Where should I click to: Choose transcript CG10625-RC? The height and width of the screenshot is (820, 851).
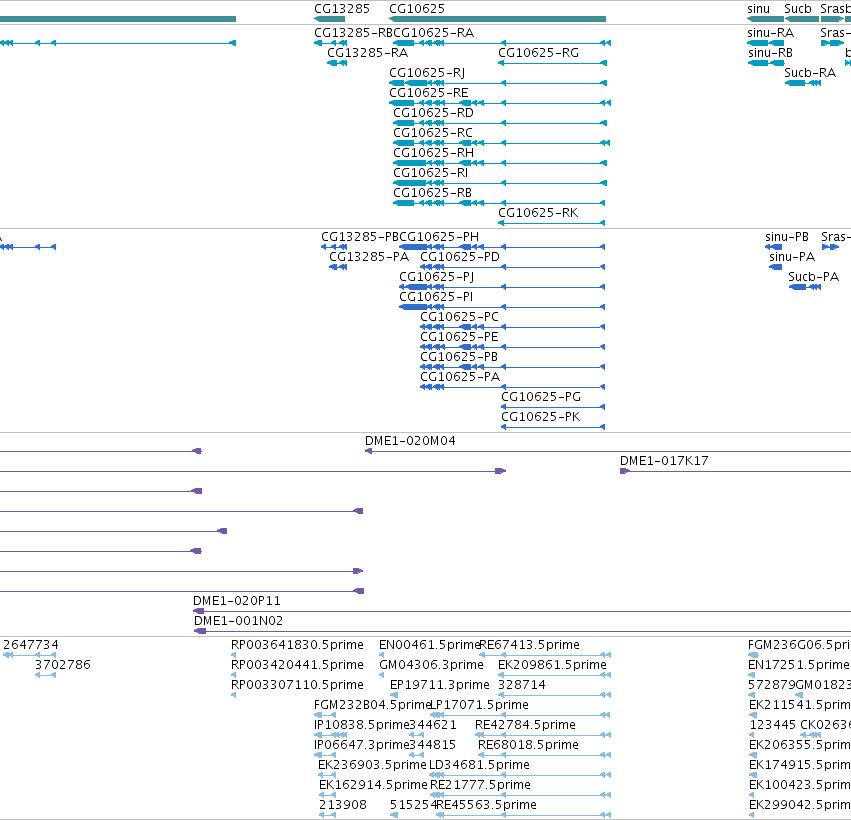click(x=433, y=133)
